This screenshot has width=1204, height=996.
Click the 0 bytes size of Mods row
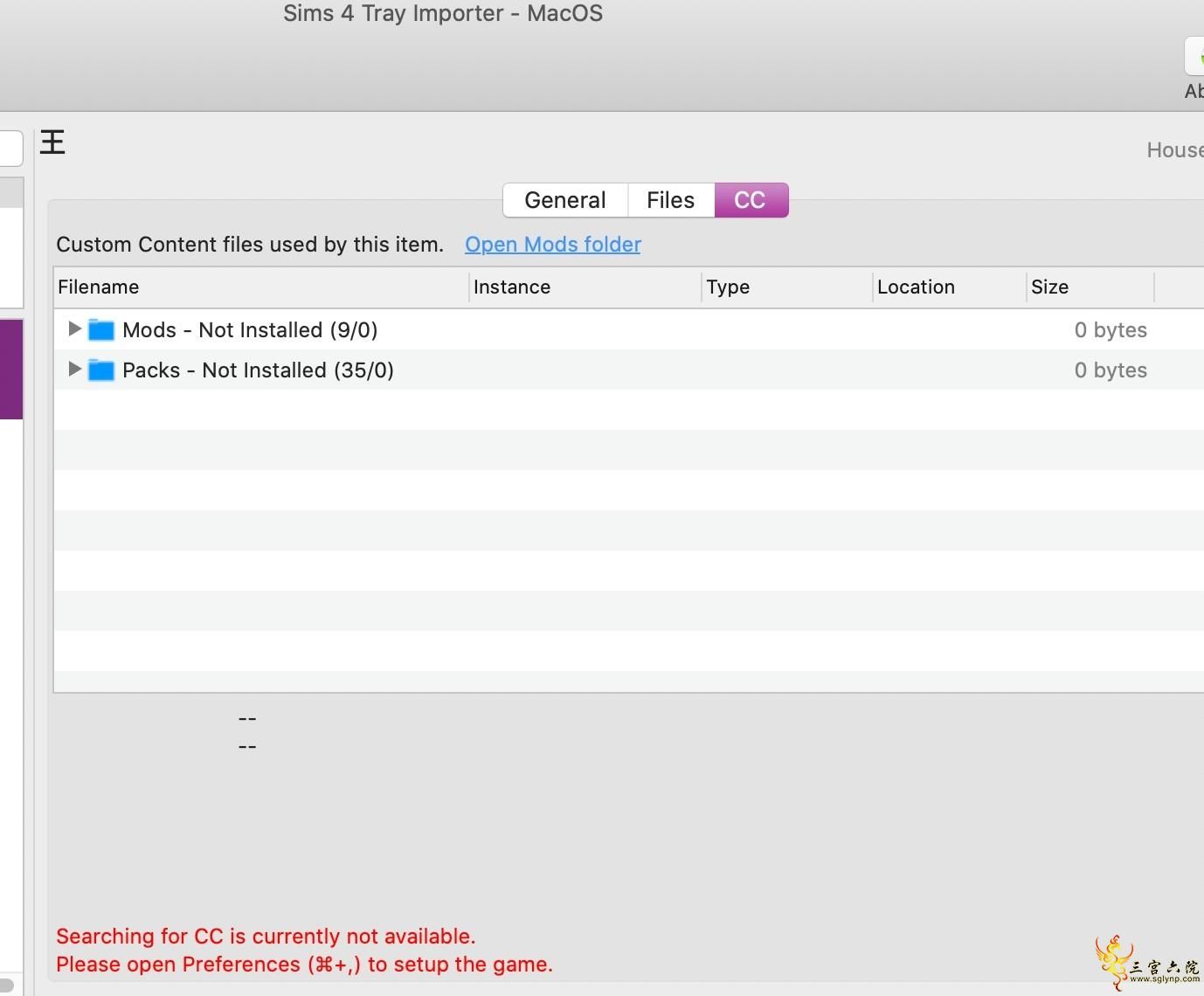point(1111,330)
